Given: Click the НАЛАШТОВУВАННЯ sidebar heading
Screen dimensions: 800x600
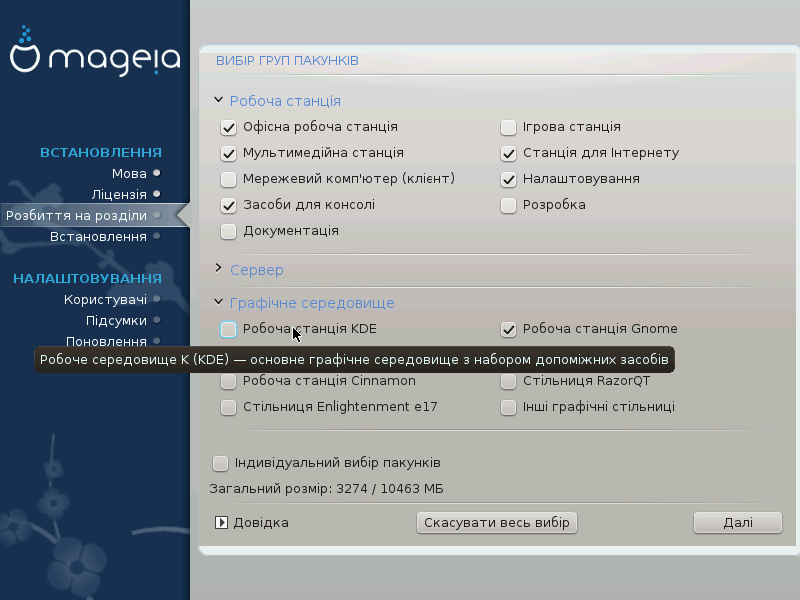Looking at the screenshot, I should click(87, 279).
